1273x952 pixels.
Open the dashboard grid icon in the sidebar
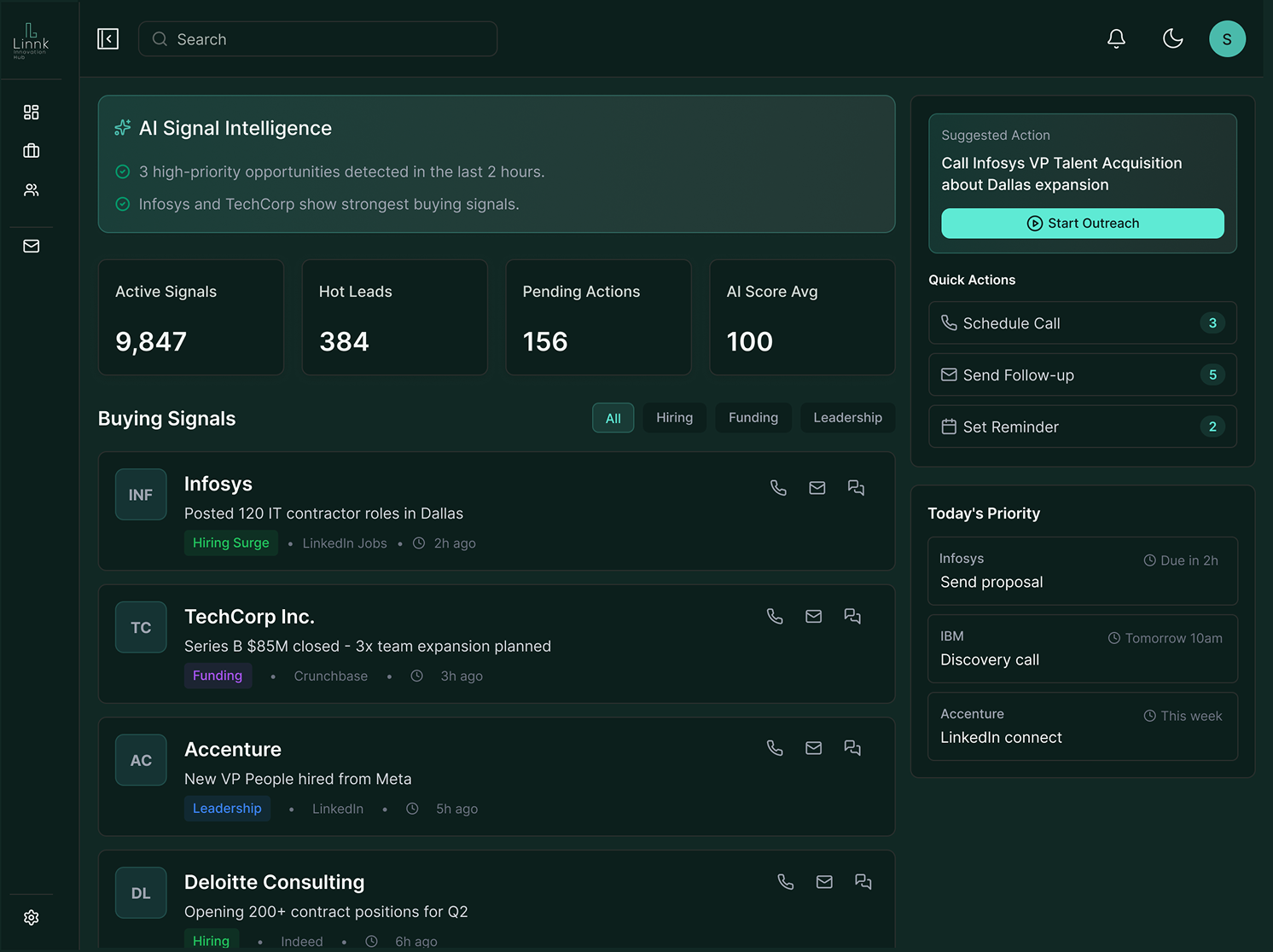coord(32,113)
